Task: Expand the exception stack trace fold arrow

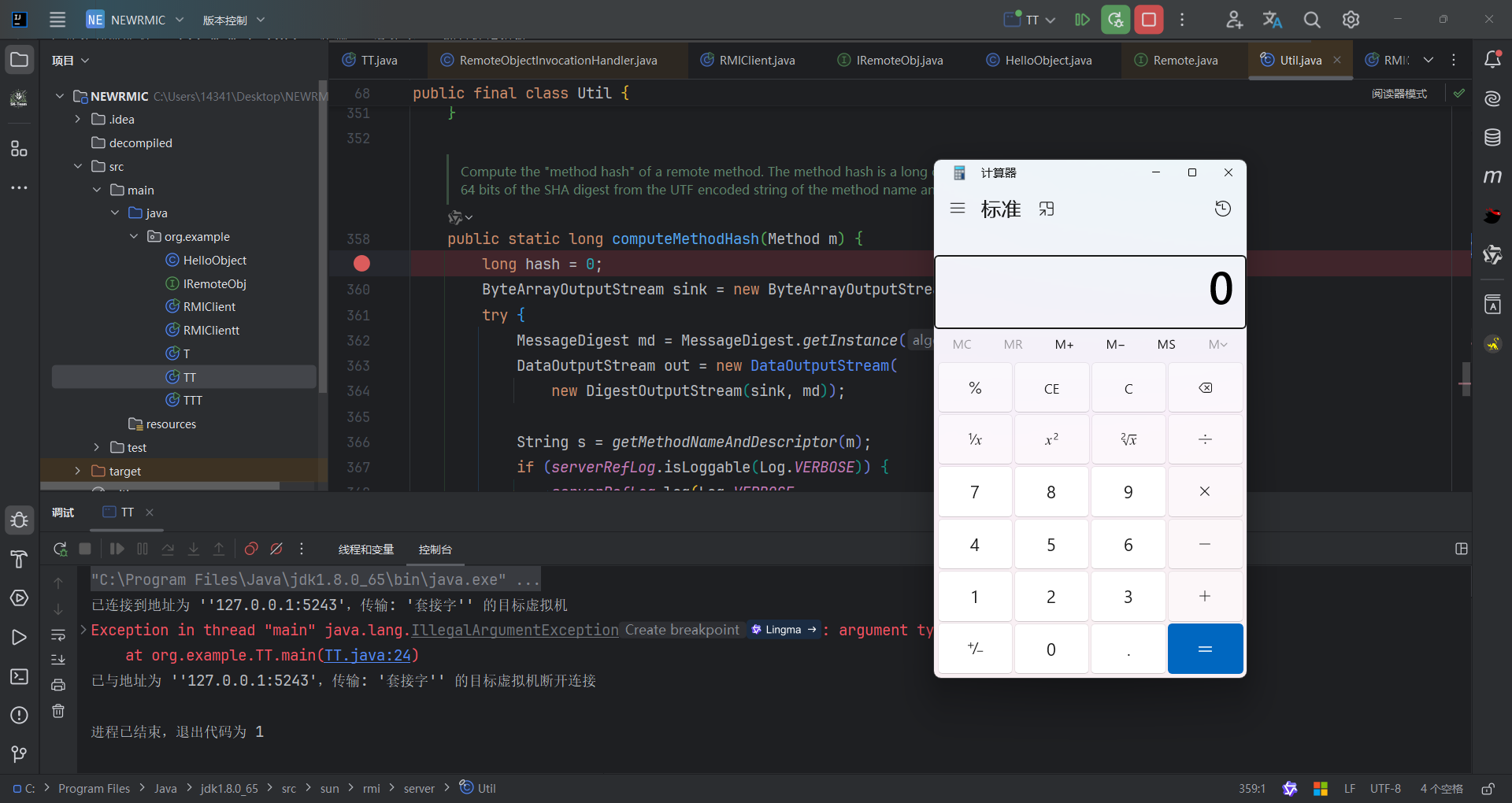Action: (83, 629)
